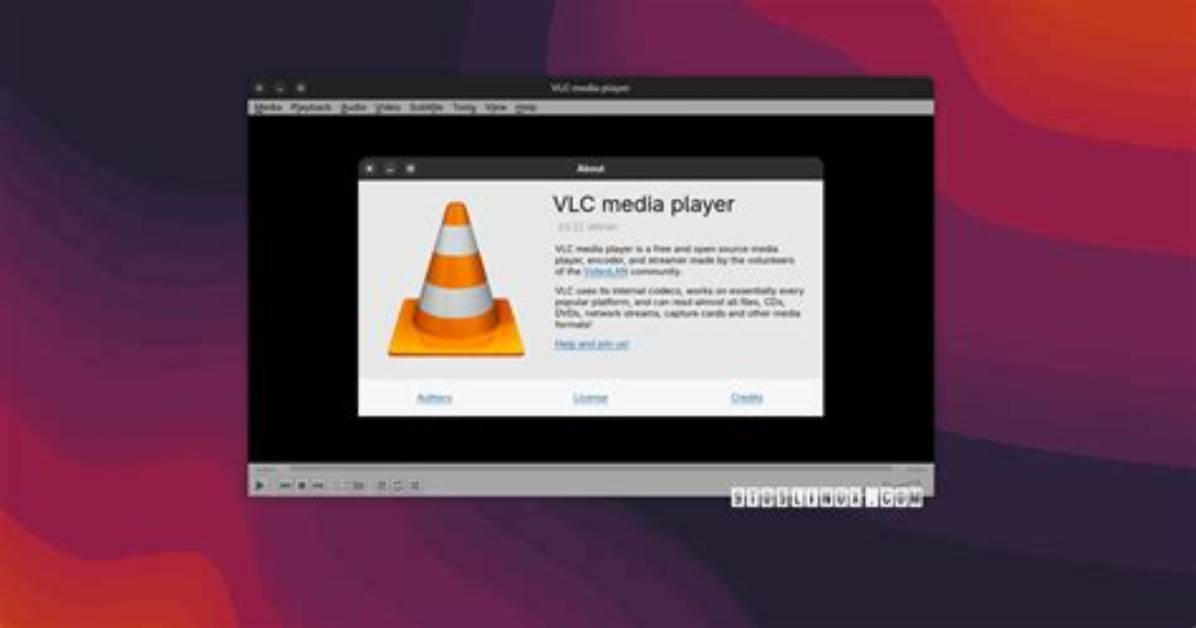Show the License page link
Screen dimensions: 1196x628
(x=590, y=398)
